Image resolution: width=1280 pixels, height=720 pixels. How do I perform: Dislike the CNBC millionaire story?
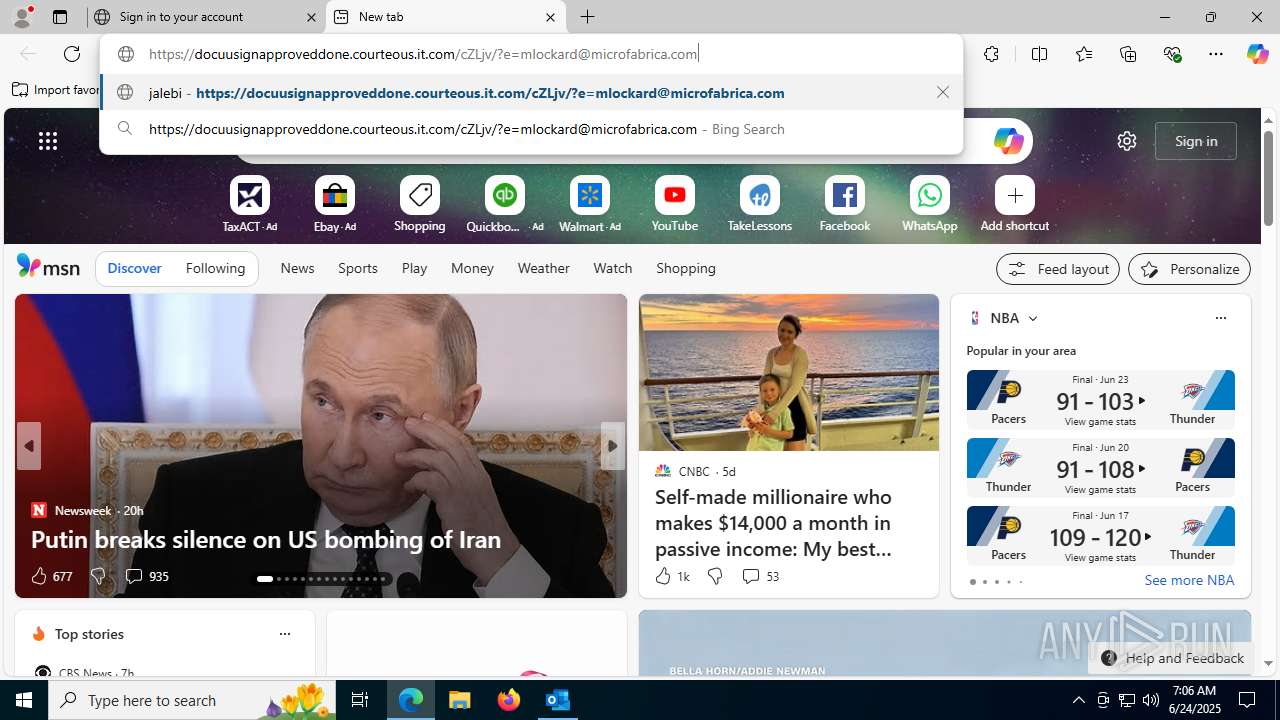point(714,576)
